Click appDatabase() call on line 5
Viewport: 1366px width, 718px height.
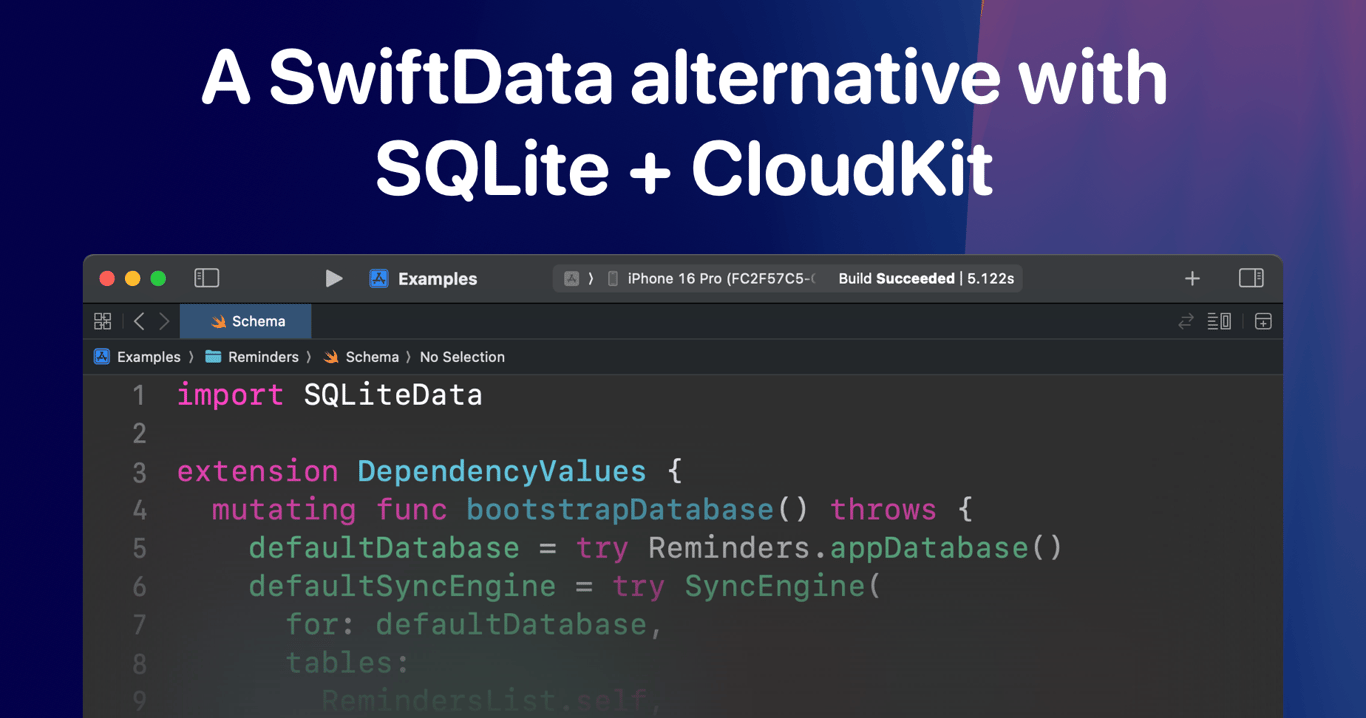(946, 548)
